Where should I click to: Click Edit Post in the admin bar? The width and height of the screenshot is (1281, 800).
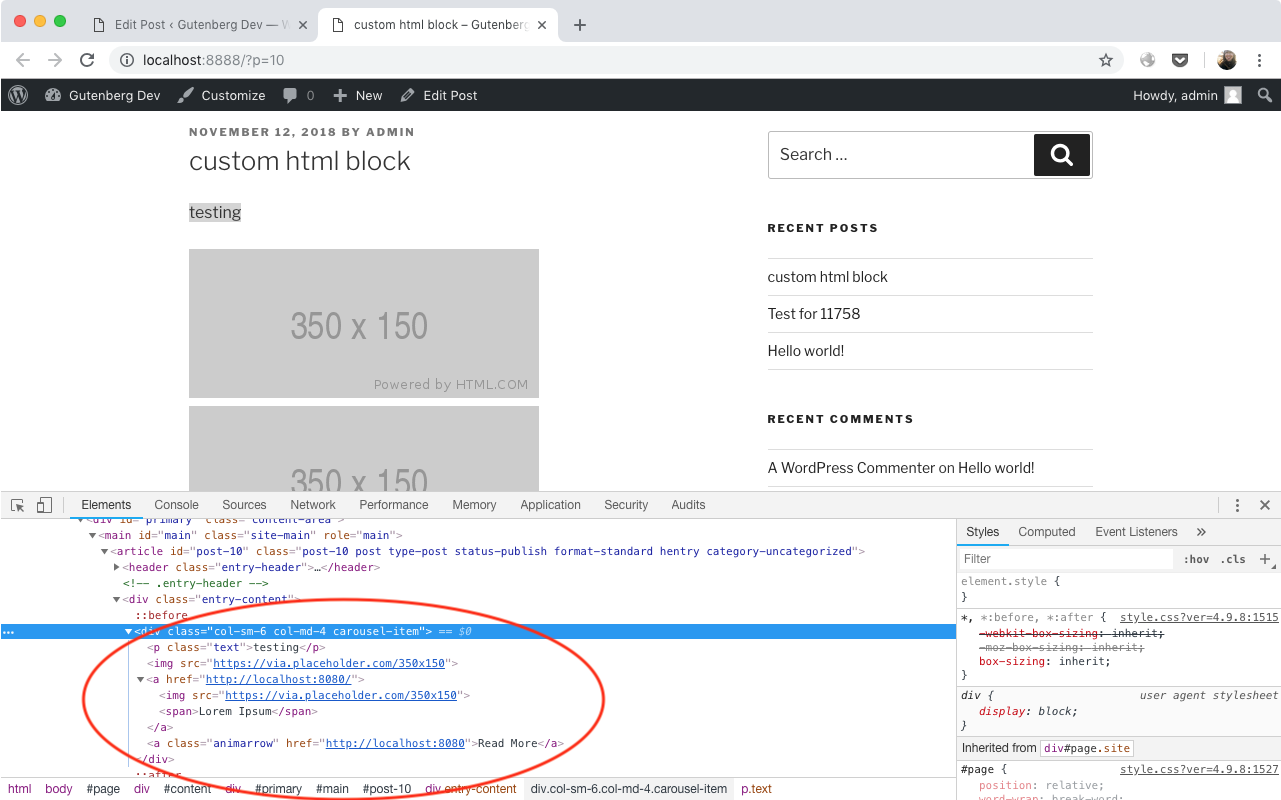coord(439,95)
